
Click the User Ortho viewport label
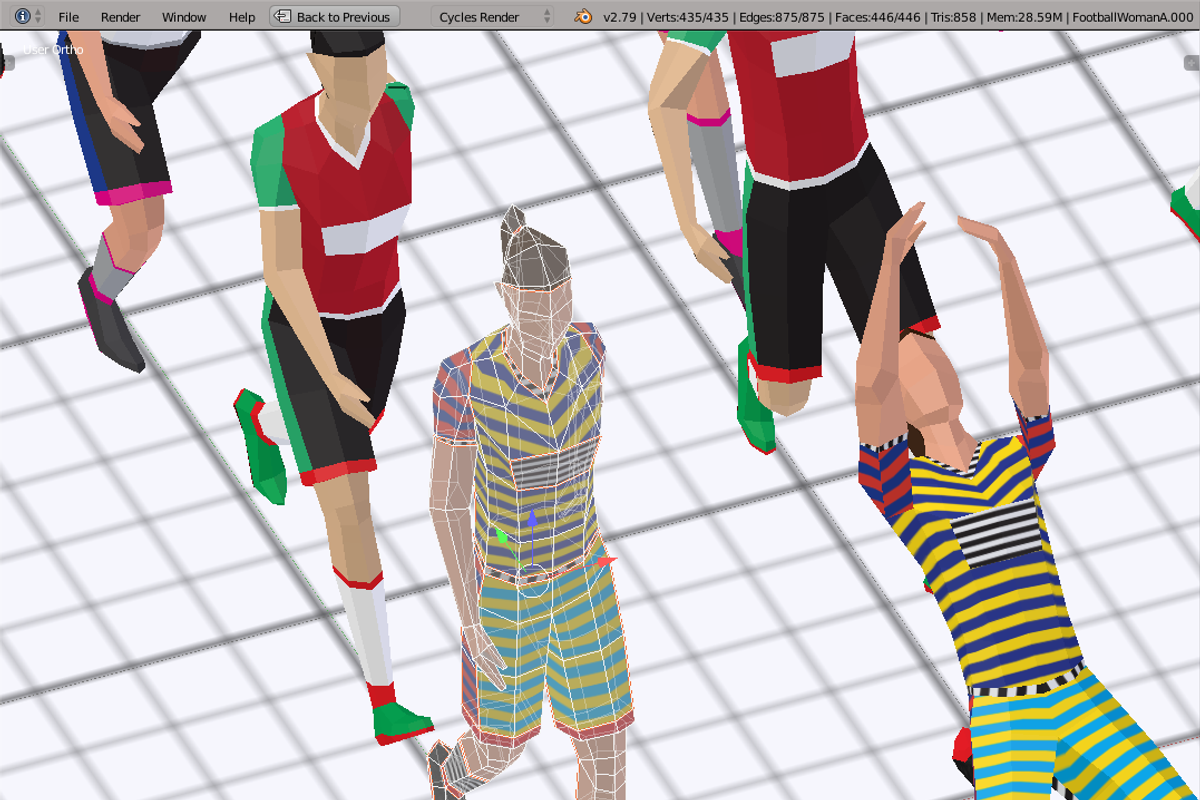point(53,49)
